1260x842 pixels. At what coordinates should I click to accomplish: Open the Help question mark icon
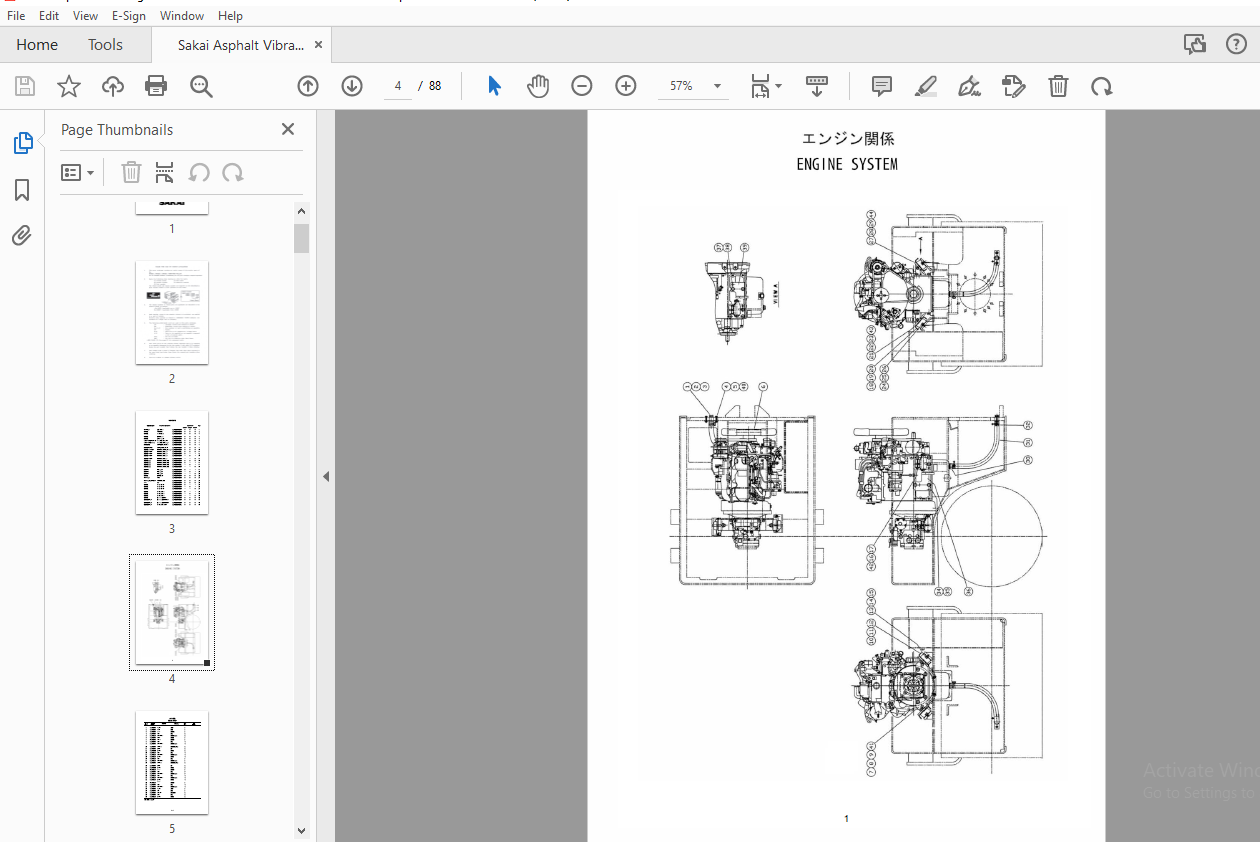(1235, 44)
